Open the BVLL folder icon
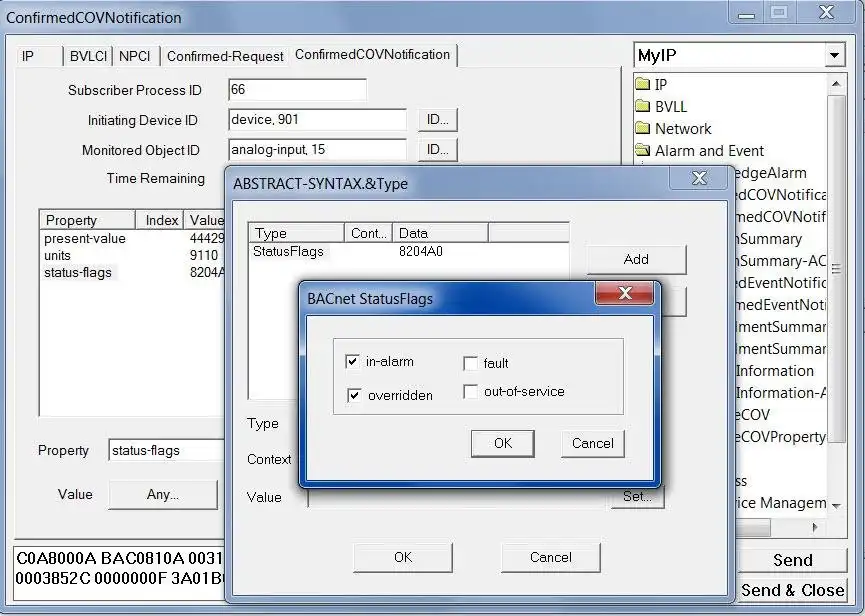Screen dimensions: 865x616 tap(643, 106)
